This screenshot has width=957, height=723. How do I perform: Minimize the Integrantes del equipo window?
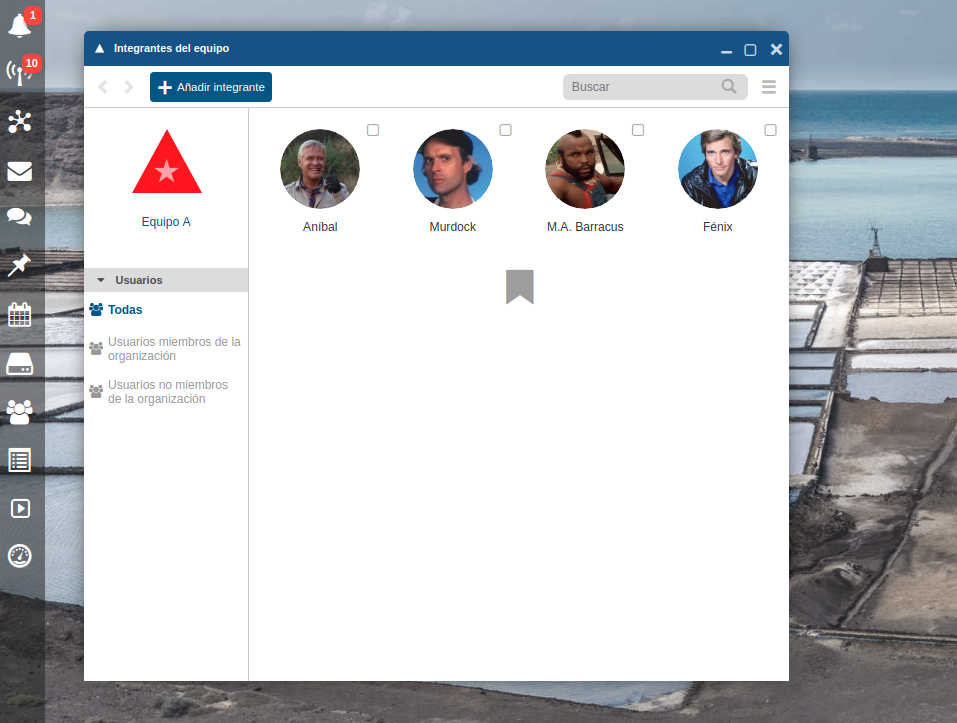tap(726, 50)
